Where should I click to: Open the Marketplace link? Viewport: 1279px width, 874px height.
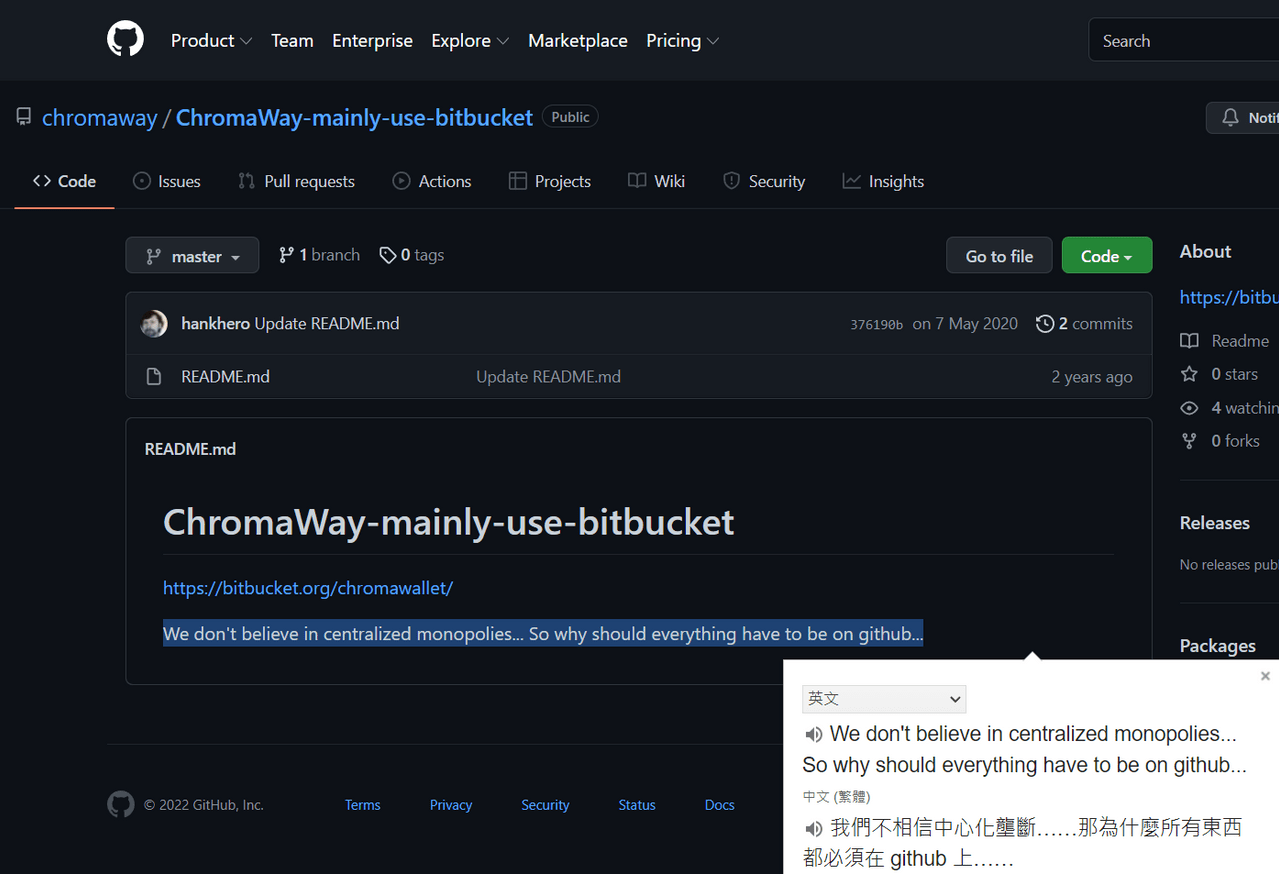(578, 40)
